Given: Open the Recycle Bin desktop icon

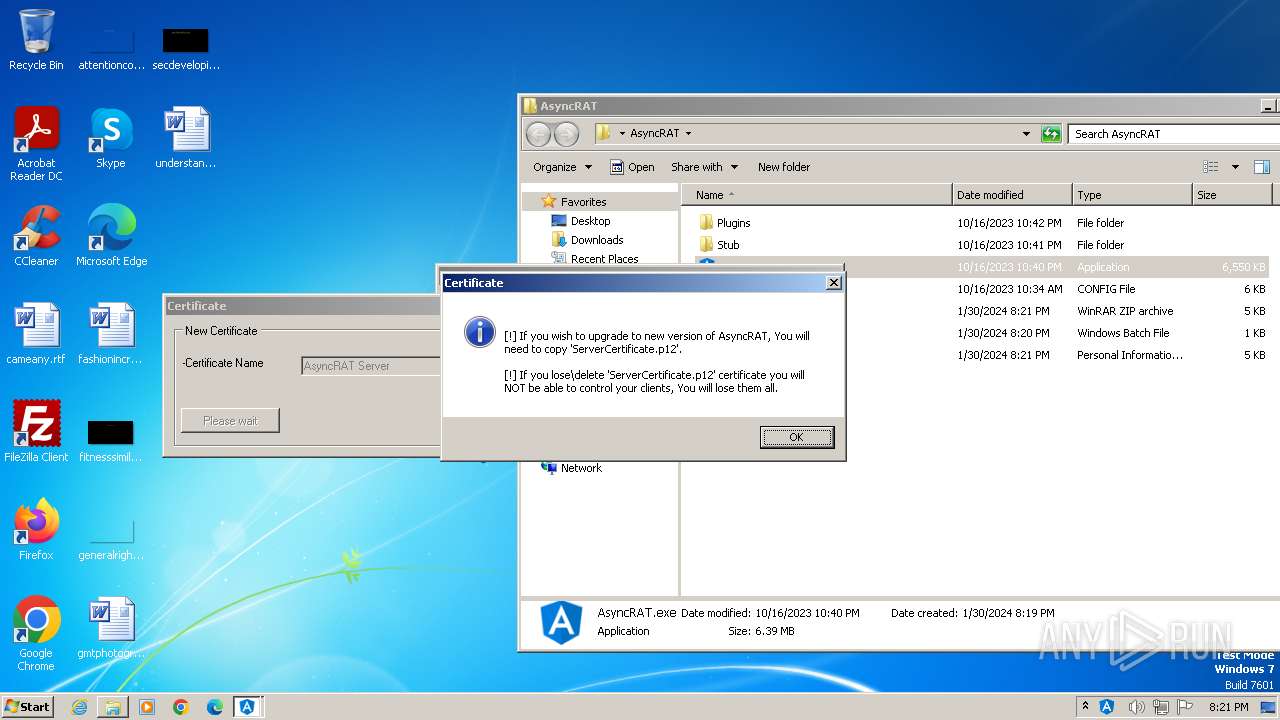Looking at the screenshot, I should pos(36,40).
